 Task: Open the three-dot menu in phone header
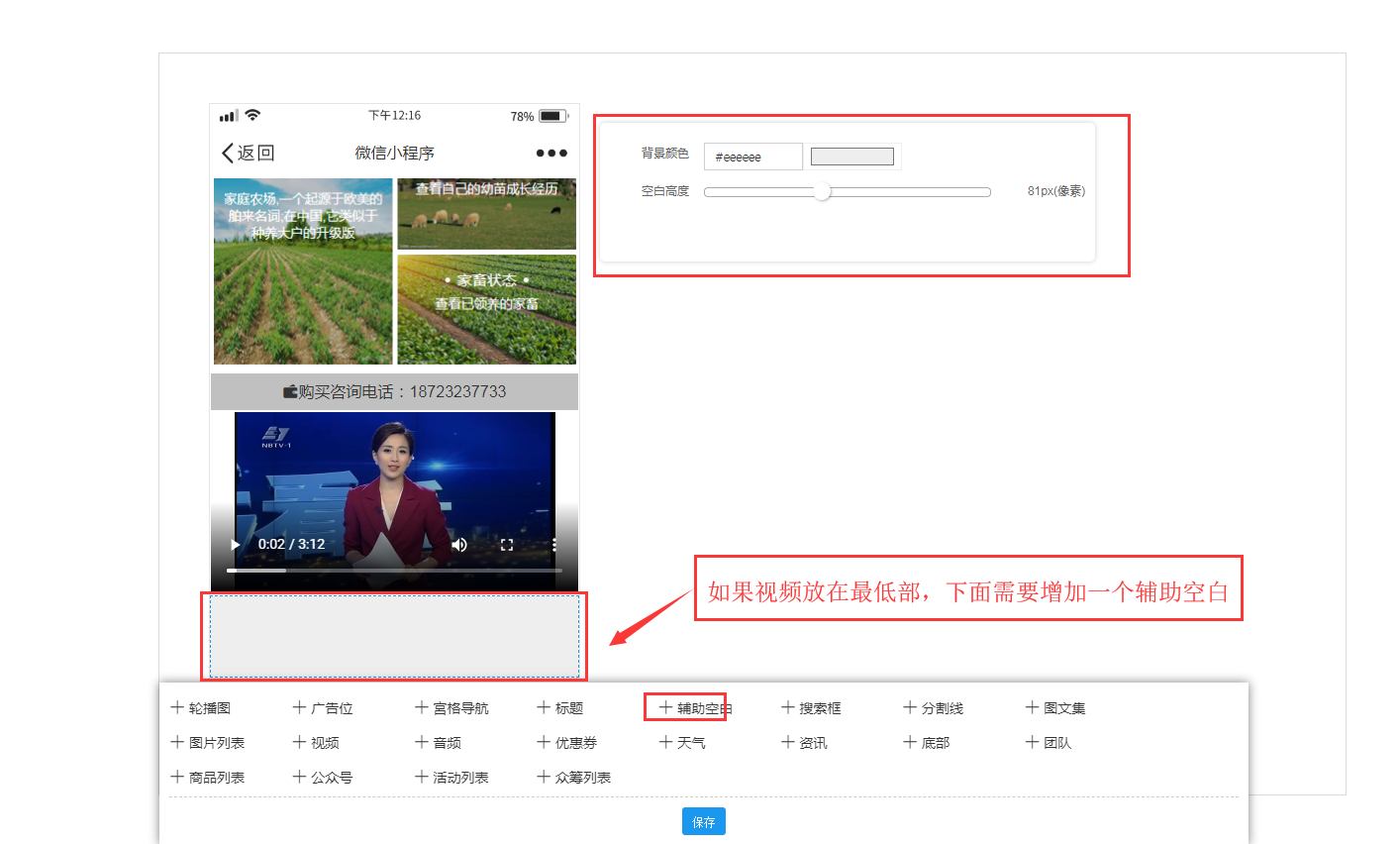coord(551,153)
